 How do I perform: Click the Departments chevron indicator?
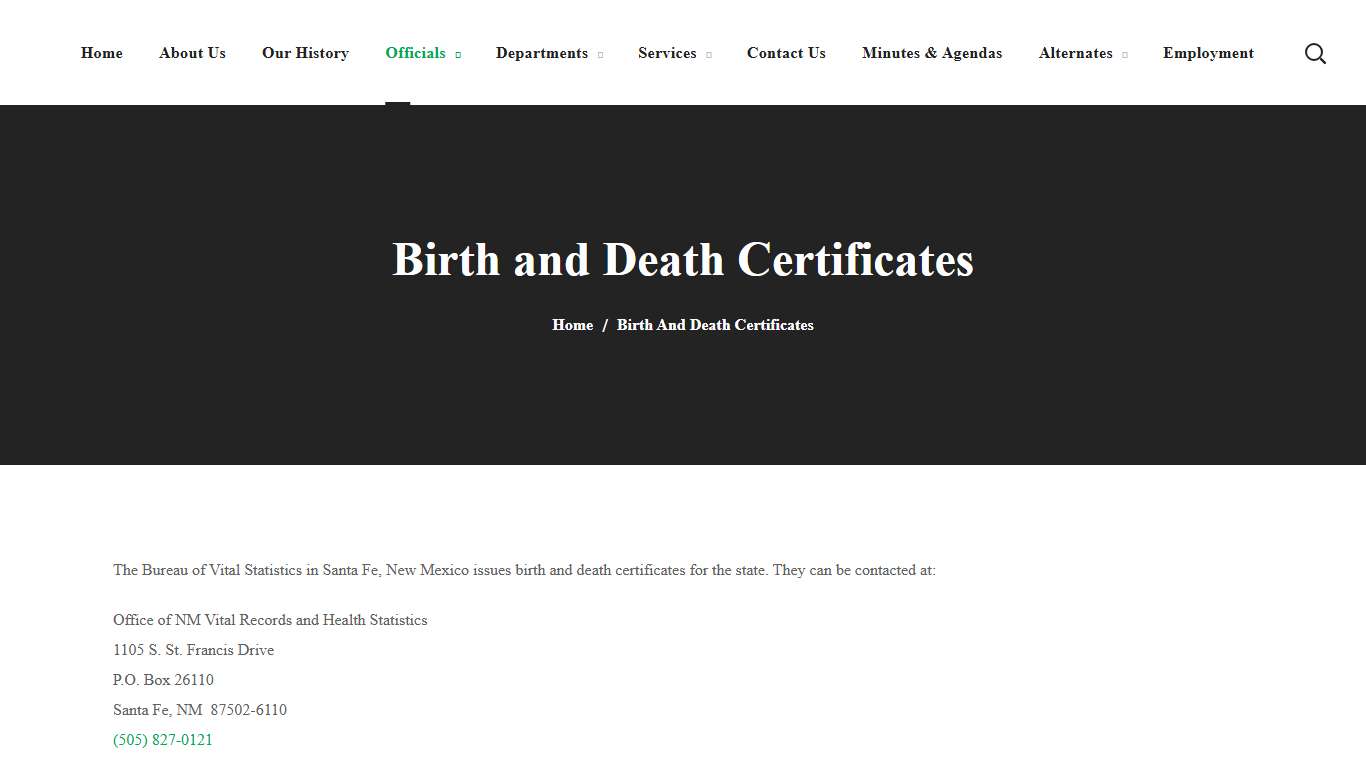pos(601,55)
